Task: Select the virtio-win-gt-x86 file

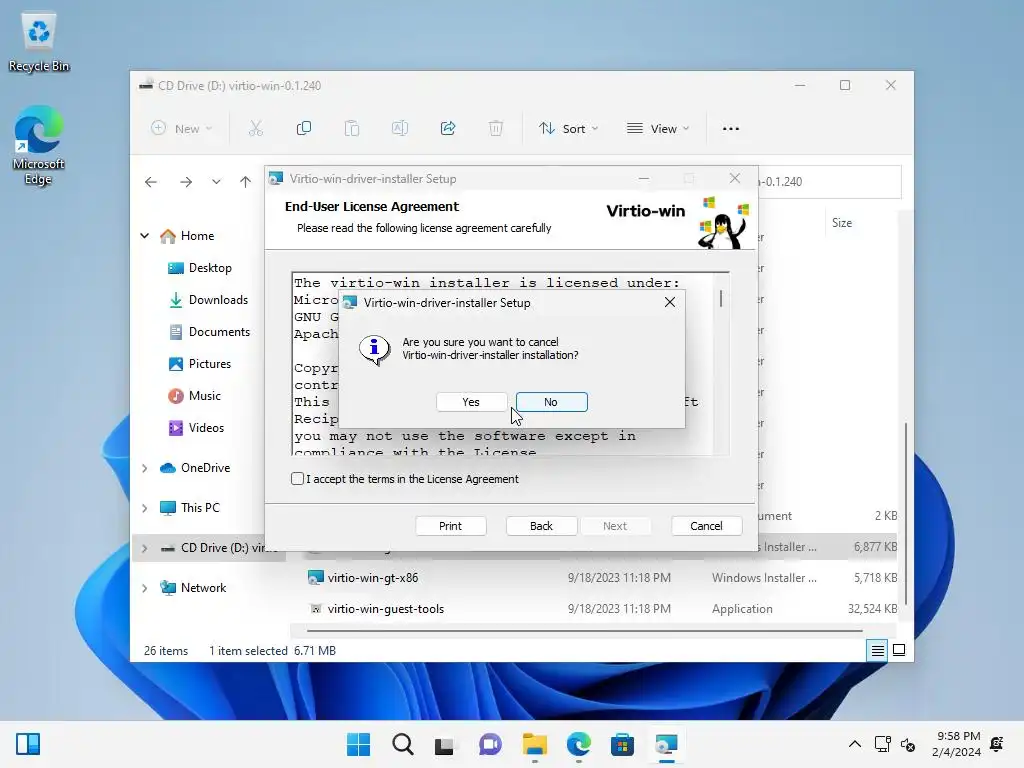Action: click(373, 578)
